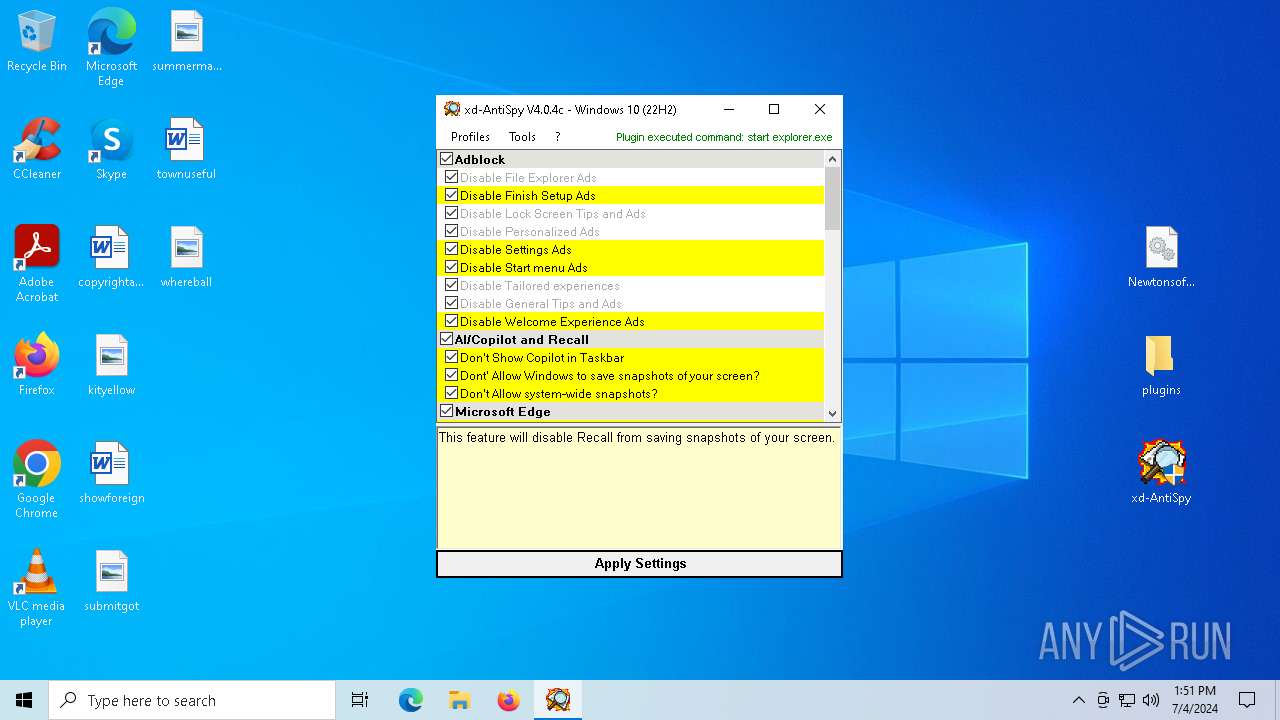Image resolution: width=1280 pixels, height=720 pixels.
Task: Open the network status tray icon
Action: 1127,700
